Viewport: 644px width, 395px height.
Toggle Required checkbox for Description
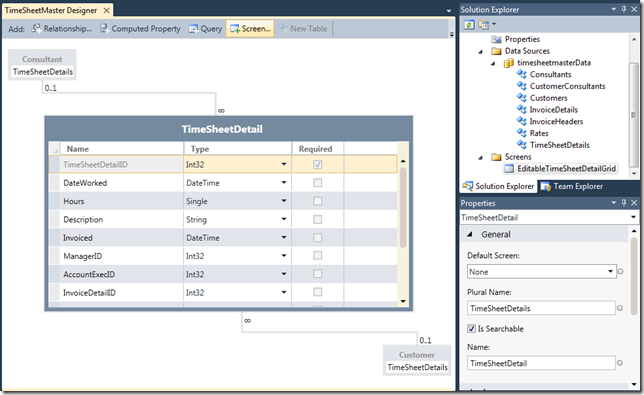coord(317,219)
